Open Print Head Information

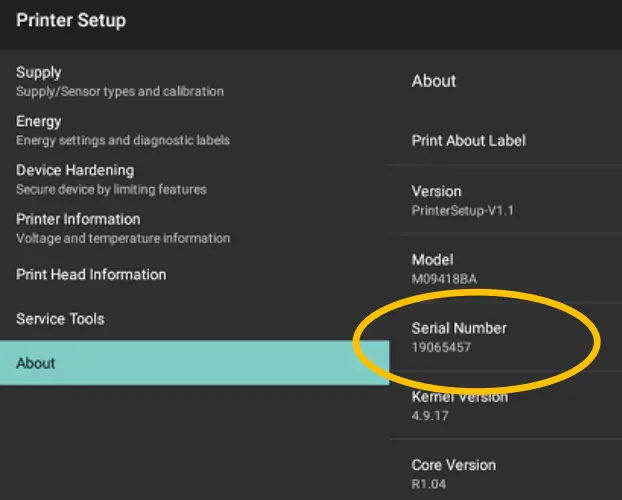[x=91, y=274]
